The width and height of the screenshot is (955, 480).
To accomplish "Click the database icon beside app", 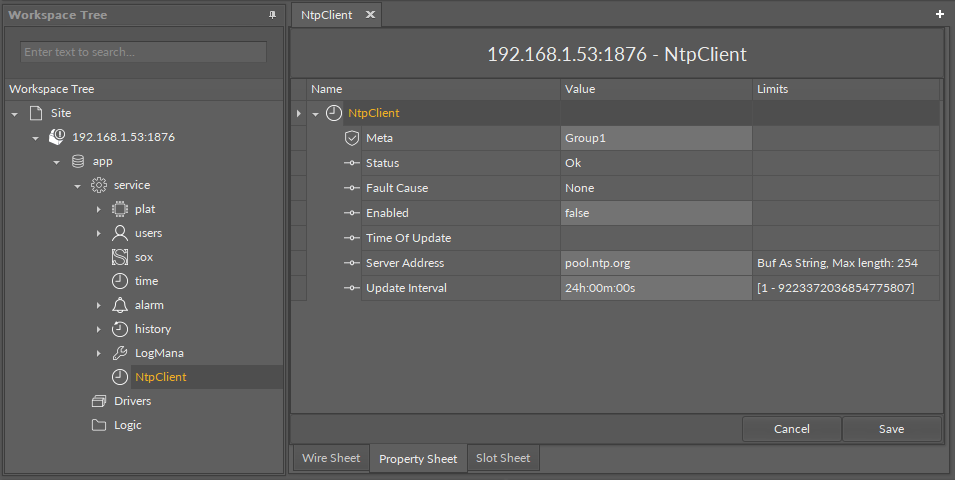I will tap(78, 161).
